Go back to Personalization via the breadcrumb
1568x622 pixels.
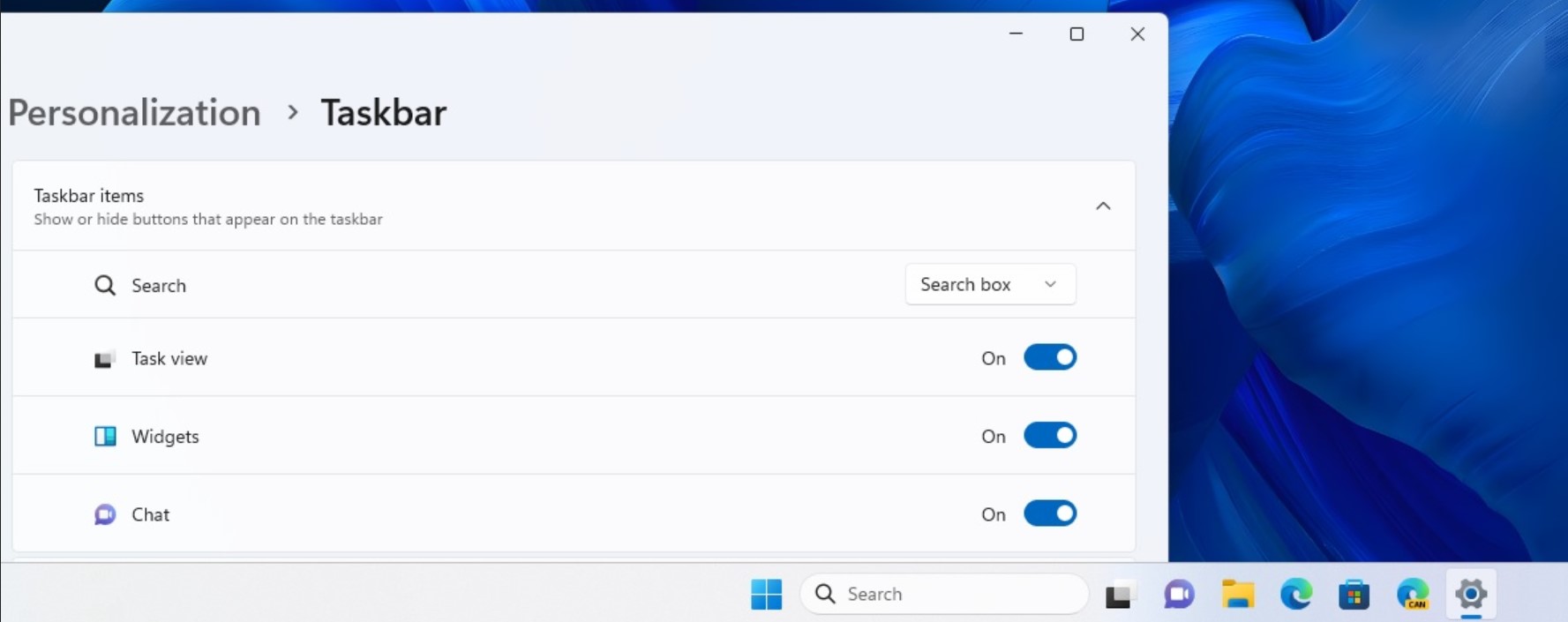click(x=134, y=113)
